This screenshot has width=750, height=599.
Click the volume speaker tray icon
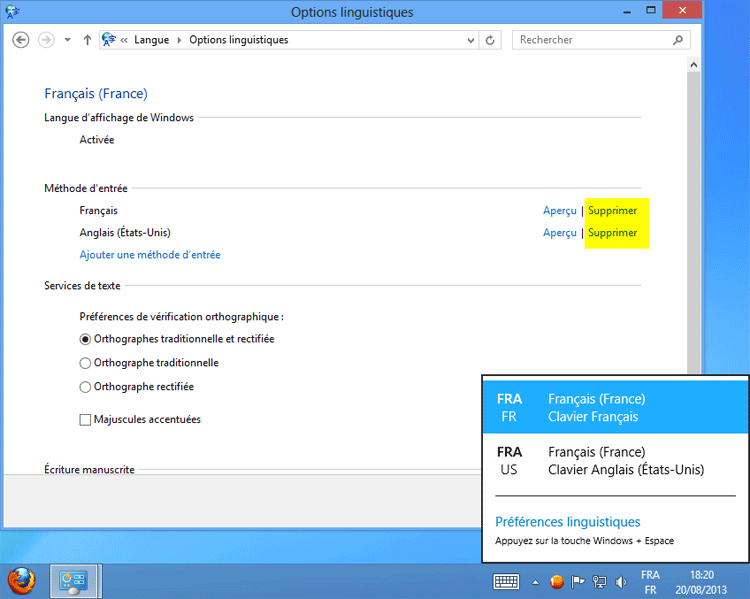click(x=620, y=581)
